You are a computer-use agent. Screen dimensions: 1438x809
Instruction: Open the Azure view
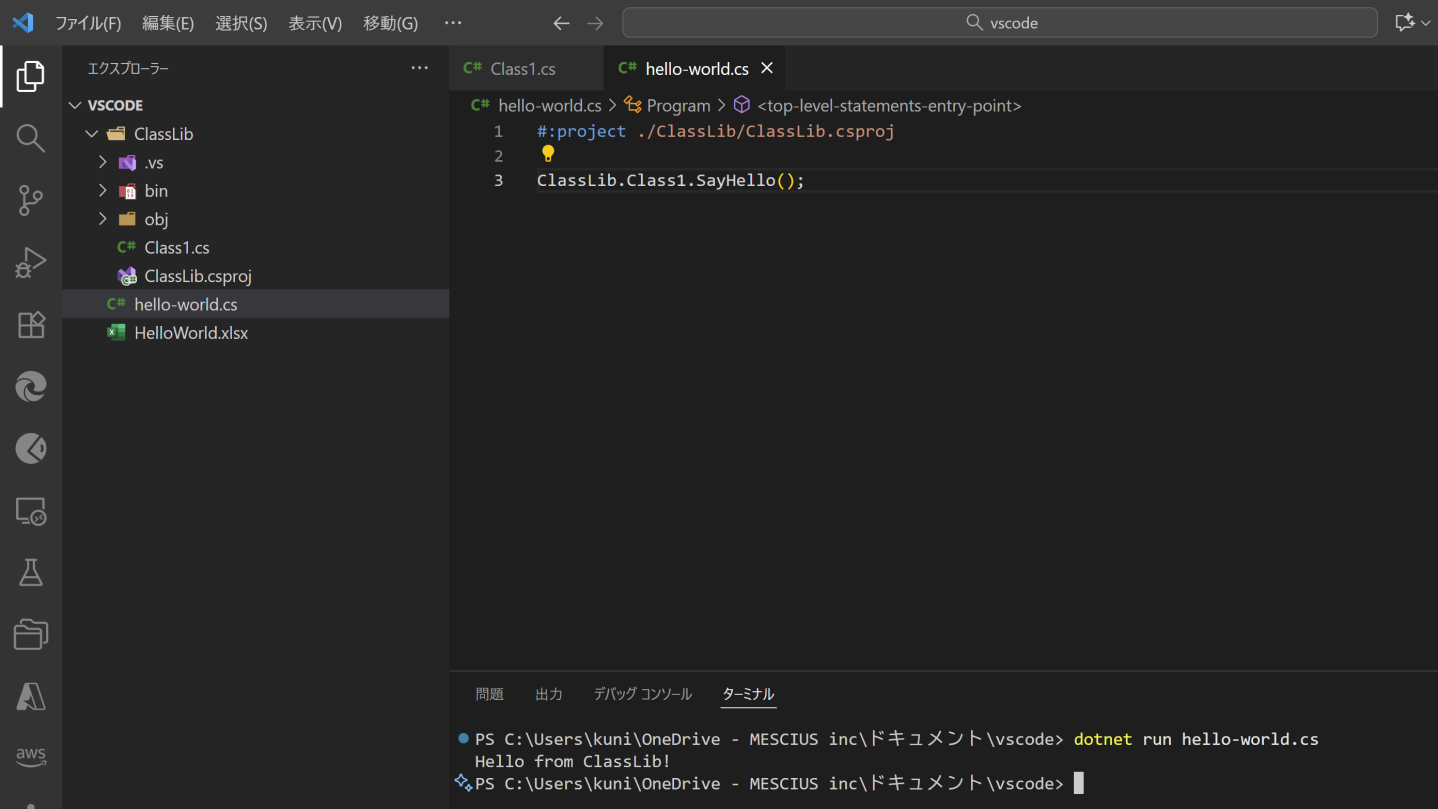pyautogui.click(x=31, y=697)
